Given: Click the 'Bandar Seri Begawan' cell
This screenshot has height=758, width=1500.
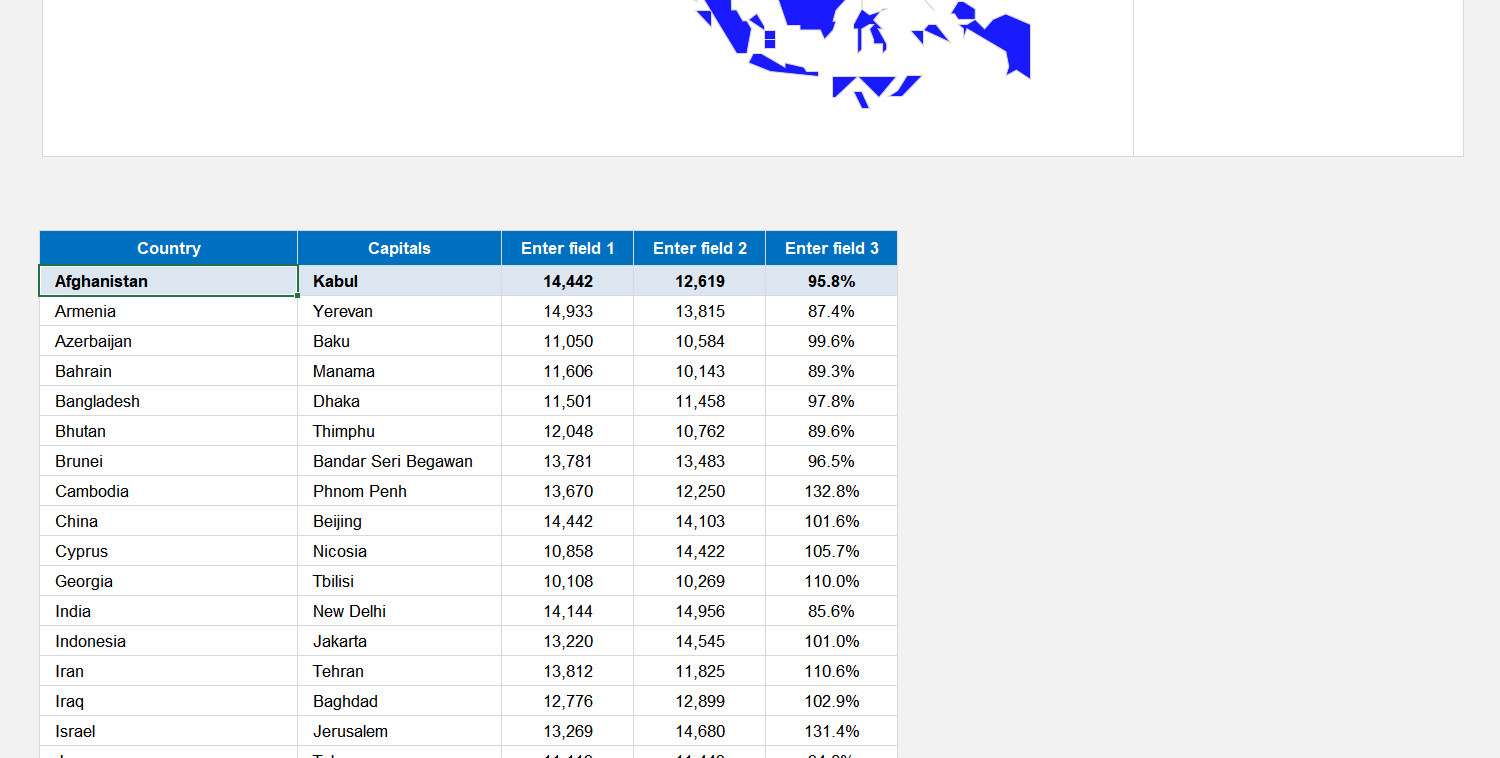Looking at the screenshot, I should click(x=399, y=461).
